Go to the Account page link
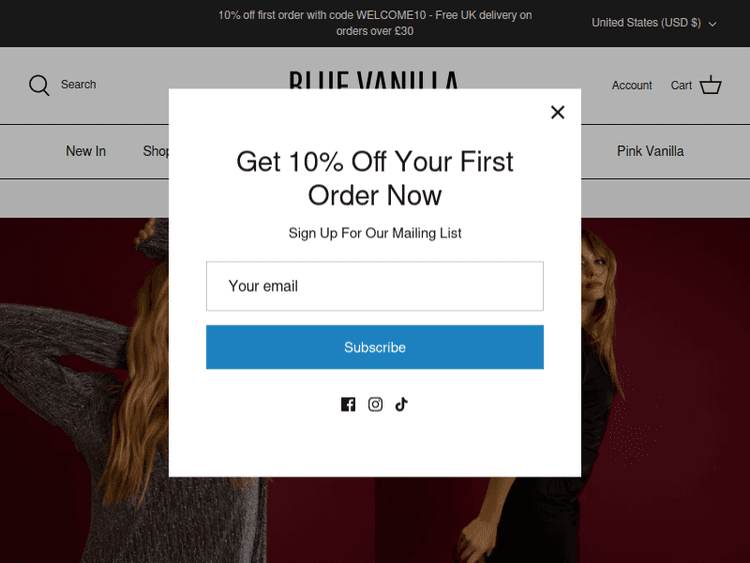The width and height of the screenshot is (750, 563). coord(632,86)
